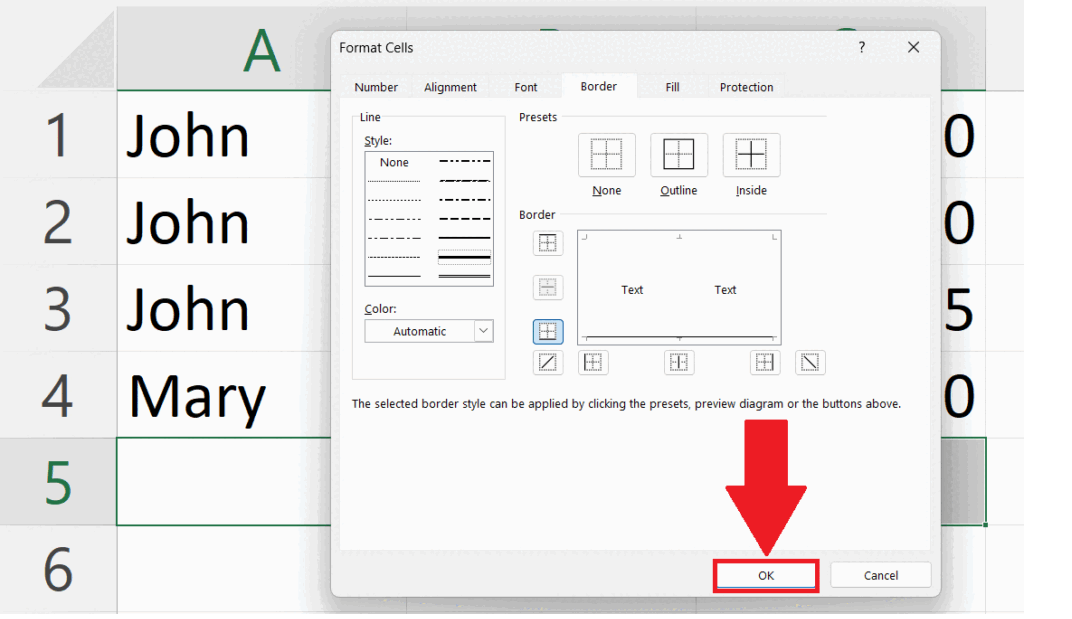Switch to the Alignment tab
Screen dimensions: 1072x619
pyautogui.click(x=451, y=87)
